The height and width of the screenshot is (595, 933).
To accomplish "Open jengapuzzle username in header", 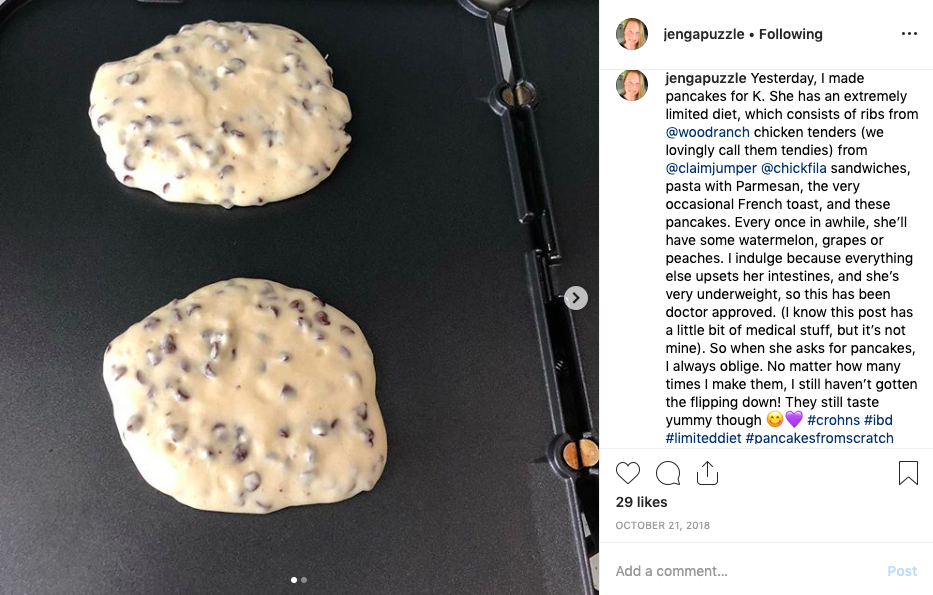I will (x=704, y=35).
